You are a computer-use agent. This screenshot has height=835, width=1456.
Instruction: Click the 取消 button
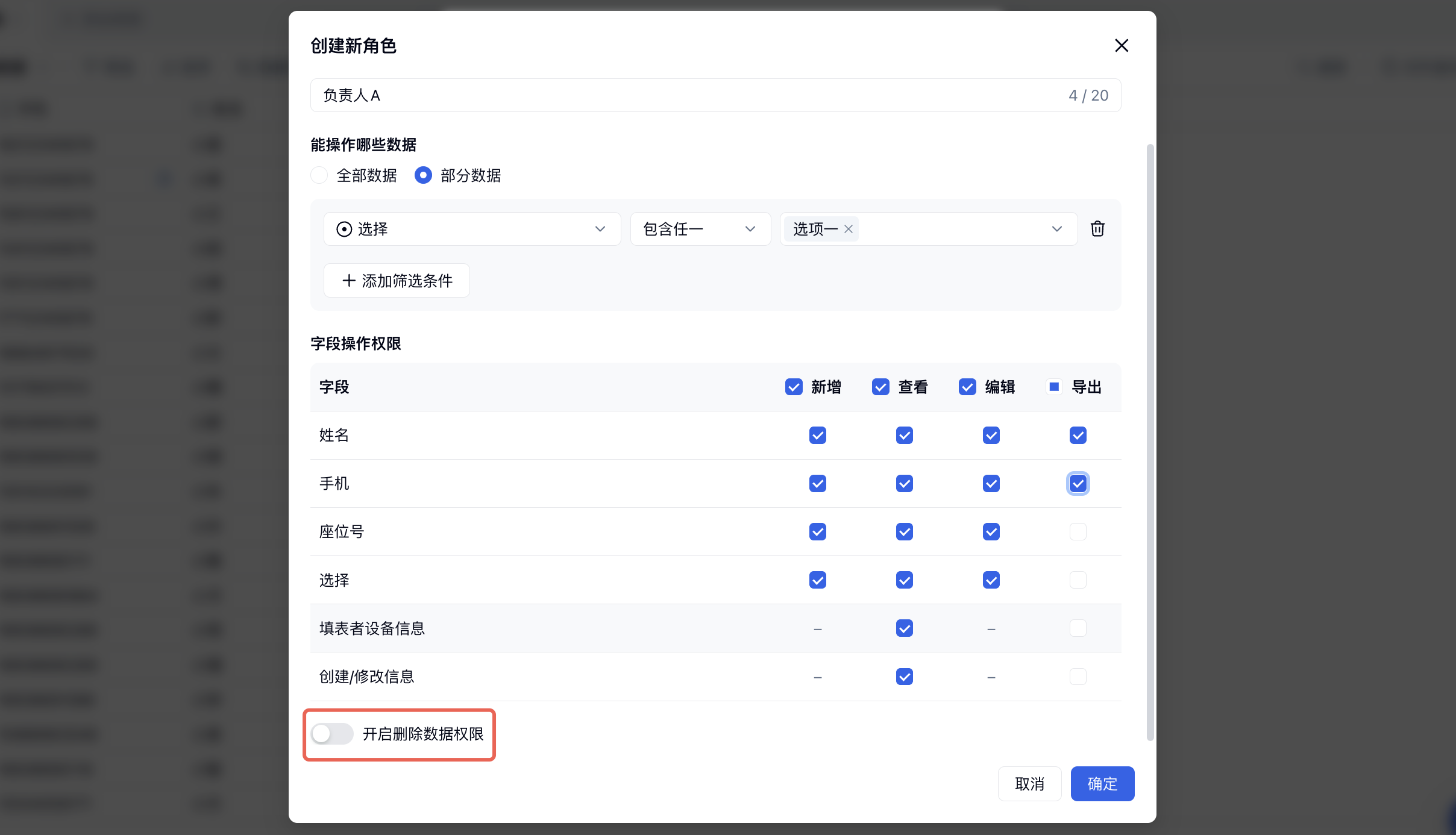(1029, 784)
